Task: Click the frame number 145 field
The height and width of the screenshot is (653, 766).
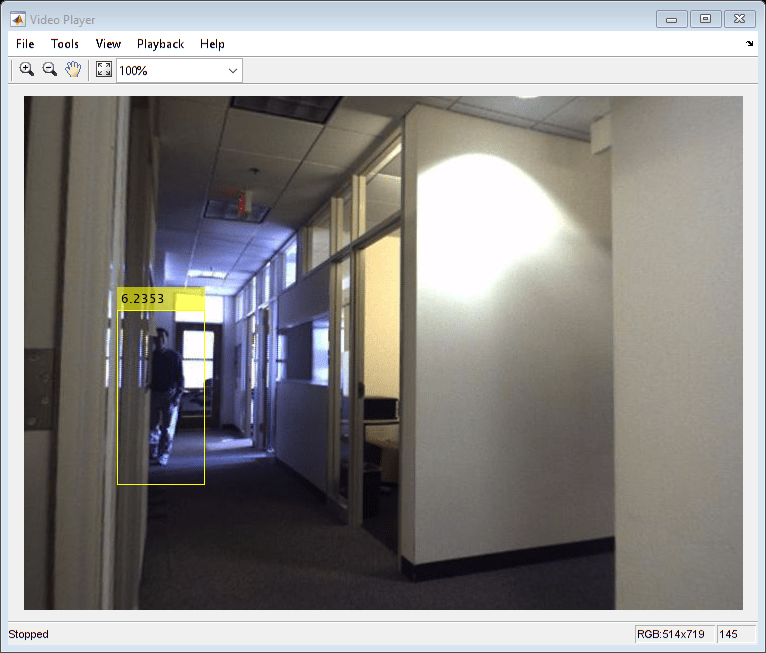Action: coord(736,634)
